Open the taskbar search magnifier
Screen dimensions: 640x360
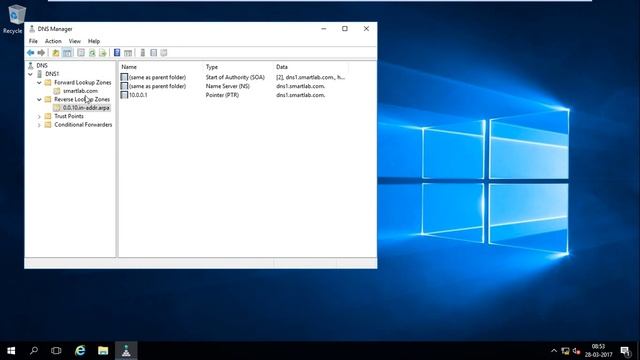click(x=34, y=351)
